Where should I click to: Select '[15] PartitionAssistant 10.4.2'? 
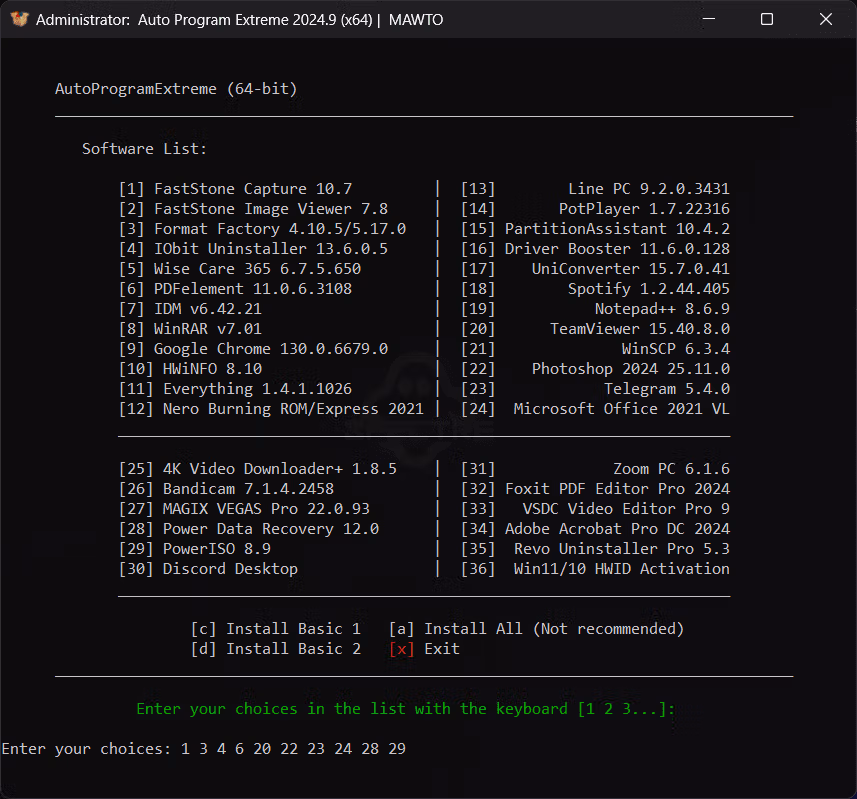pyautogui.click(x=595, y=228)
